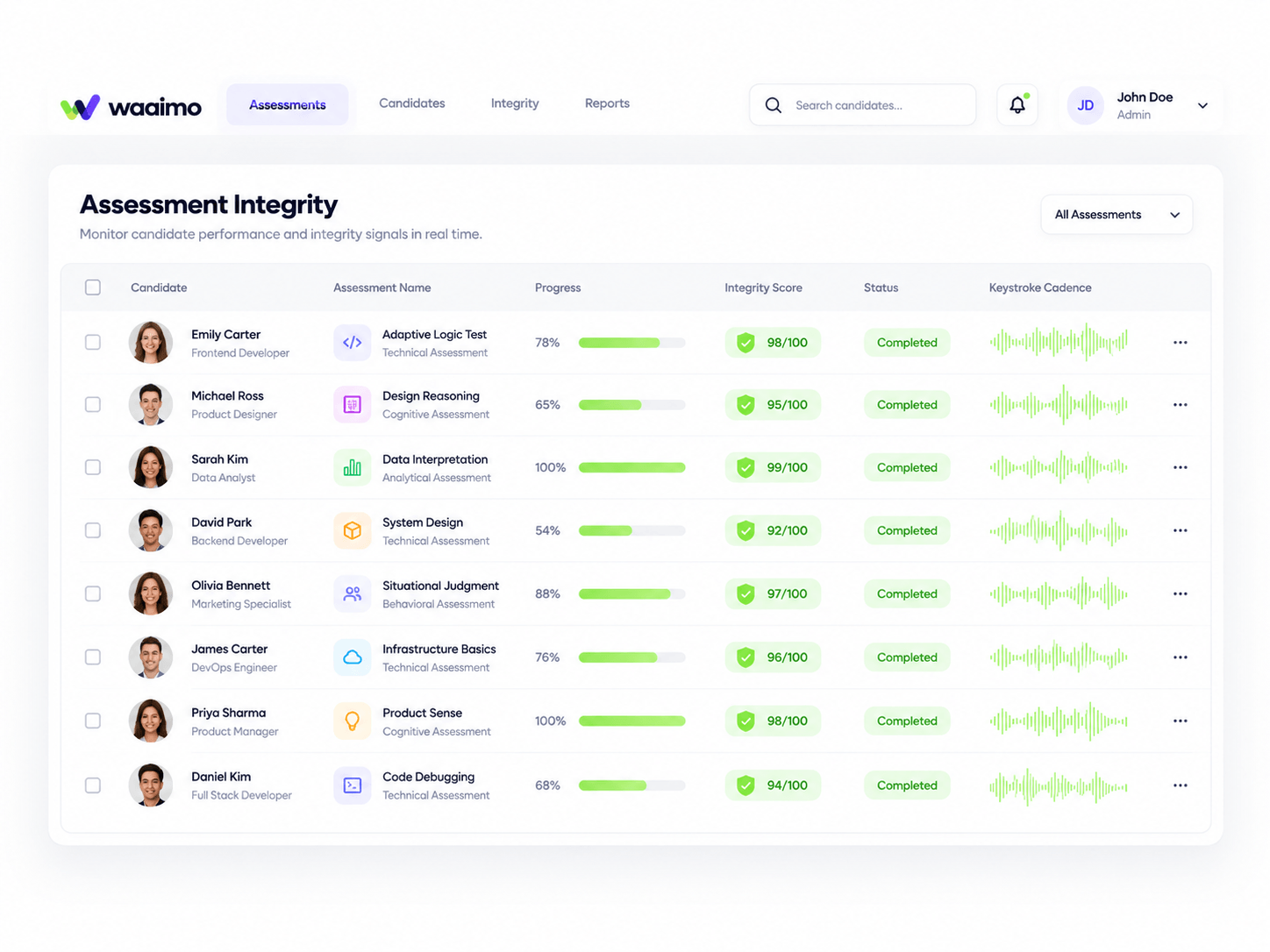Open the Integrity tab
Viewport: 1270px width, 952px height.
pos(515,103)
